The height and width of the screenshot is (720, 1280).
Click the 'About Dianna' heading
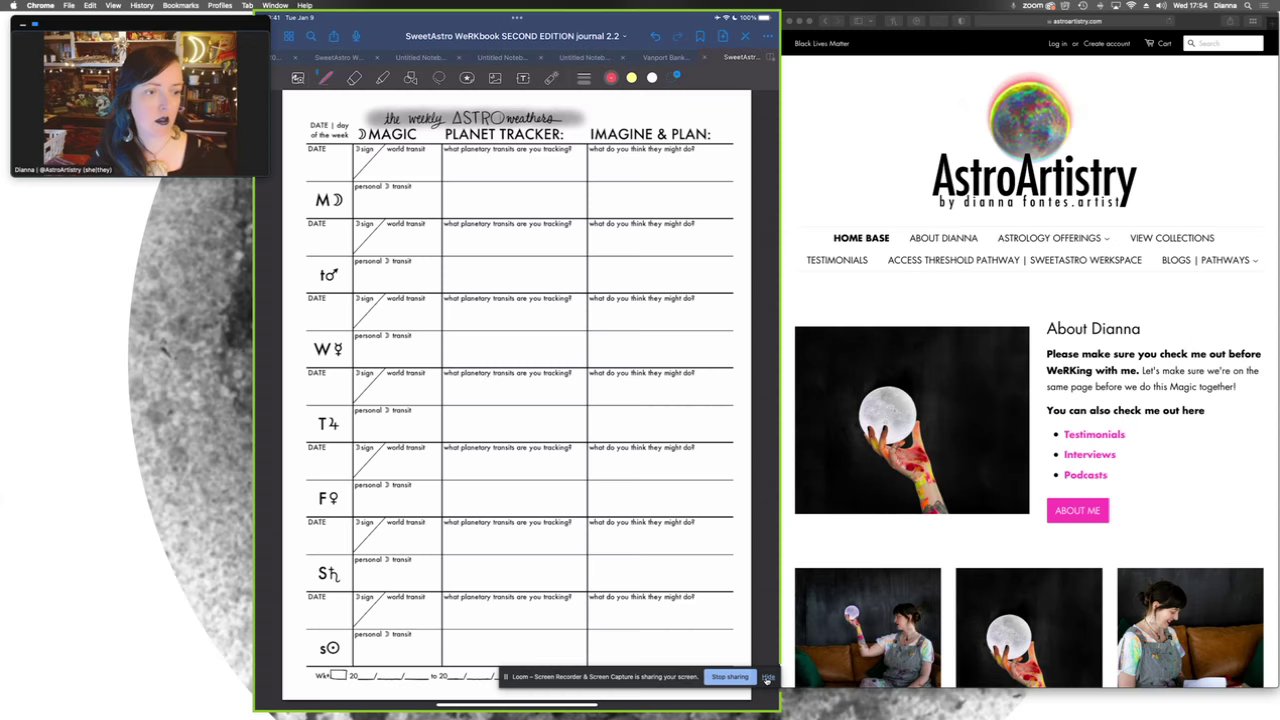pos(1093,329)
